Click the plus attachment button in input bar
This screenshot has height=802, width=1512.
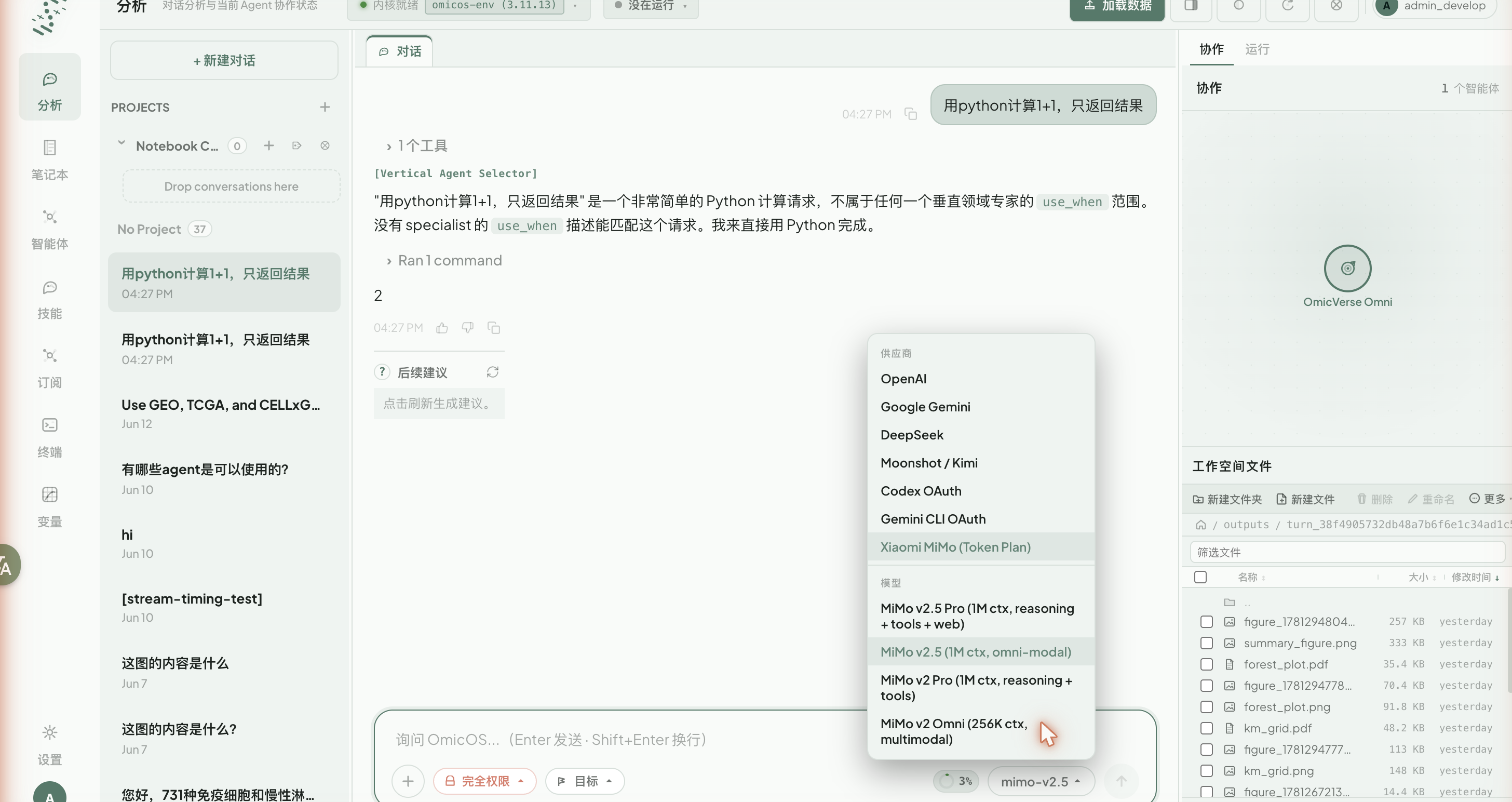[408, 781]
